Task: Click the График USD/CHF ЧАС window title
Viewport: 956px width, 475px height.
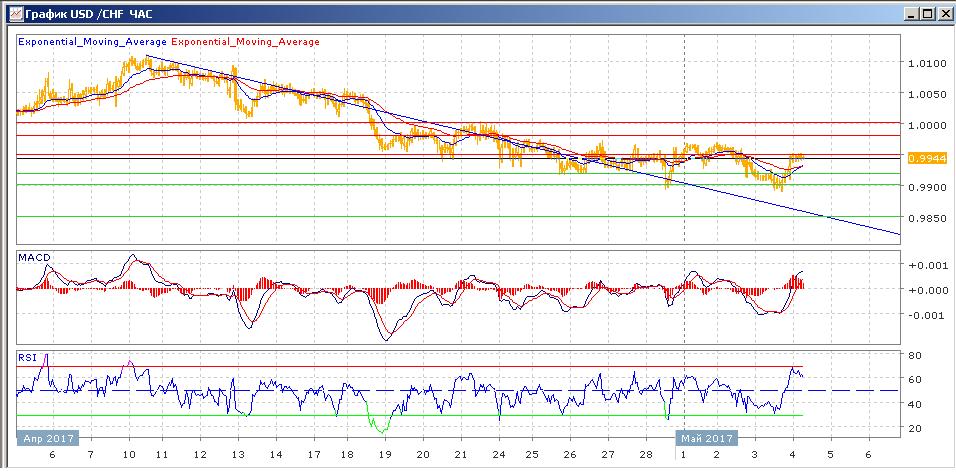Action: [81, 14]
